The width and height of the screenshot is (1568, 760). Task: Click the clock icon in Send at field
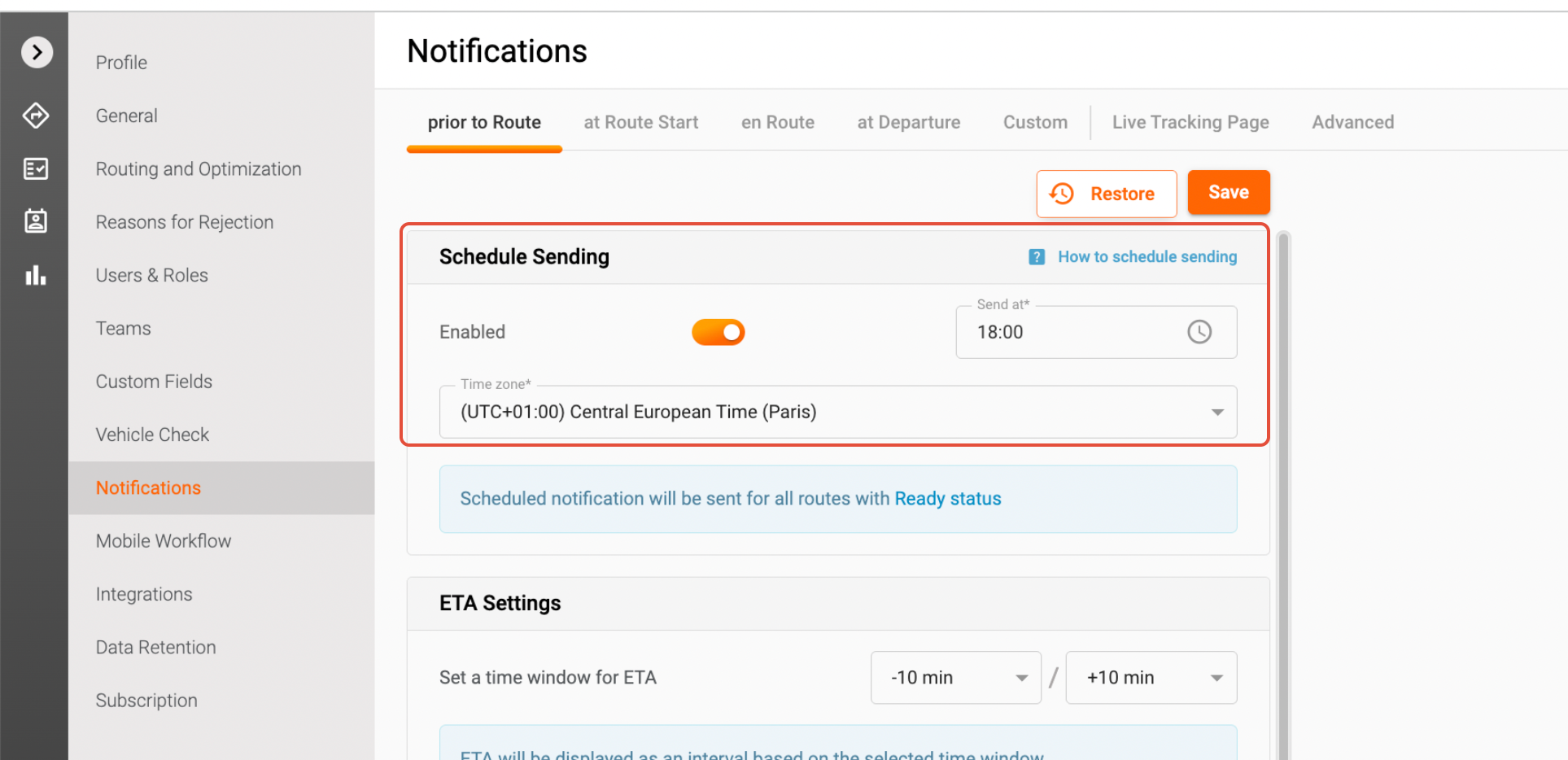click(1199, 332)
